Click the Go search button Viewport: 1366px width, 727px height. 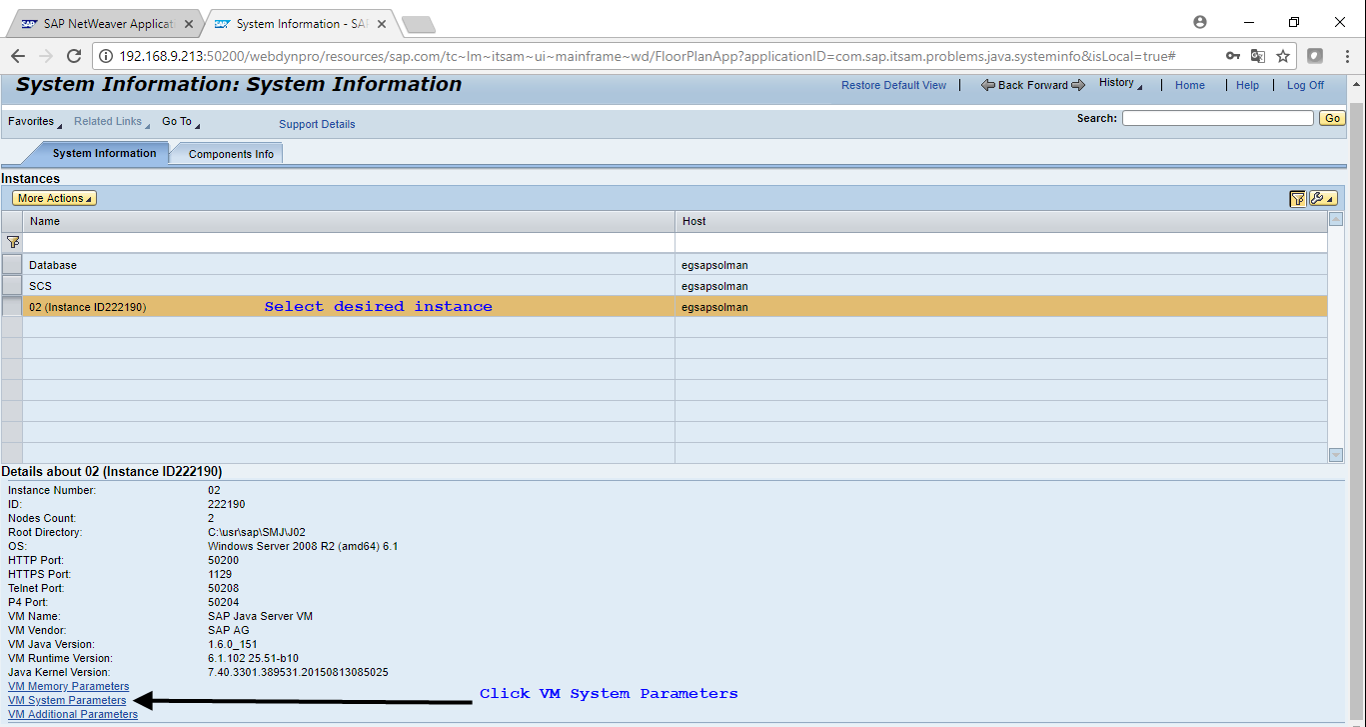click(x=1332, y=118)
